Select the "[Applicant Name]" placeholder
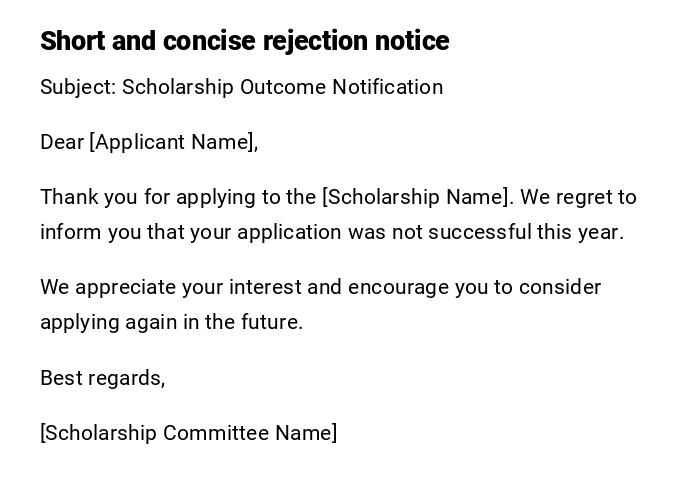The image size is (700, 495). (174, 142)
